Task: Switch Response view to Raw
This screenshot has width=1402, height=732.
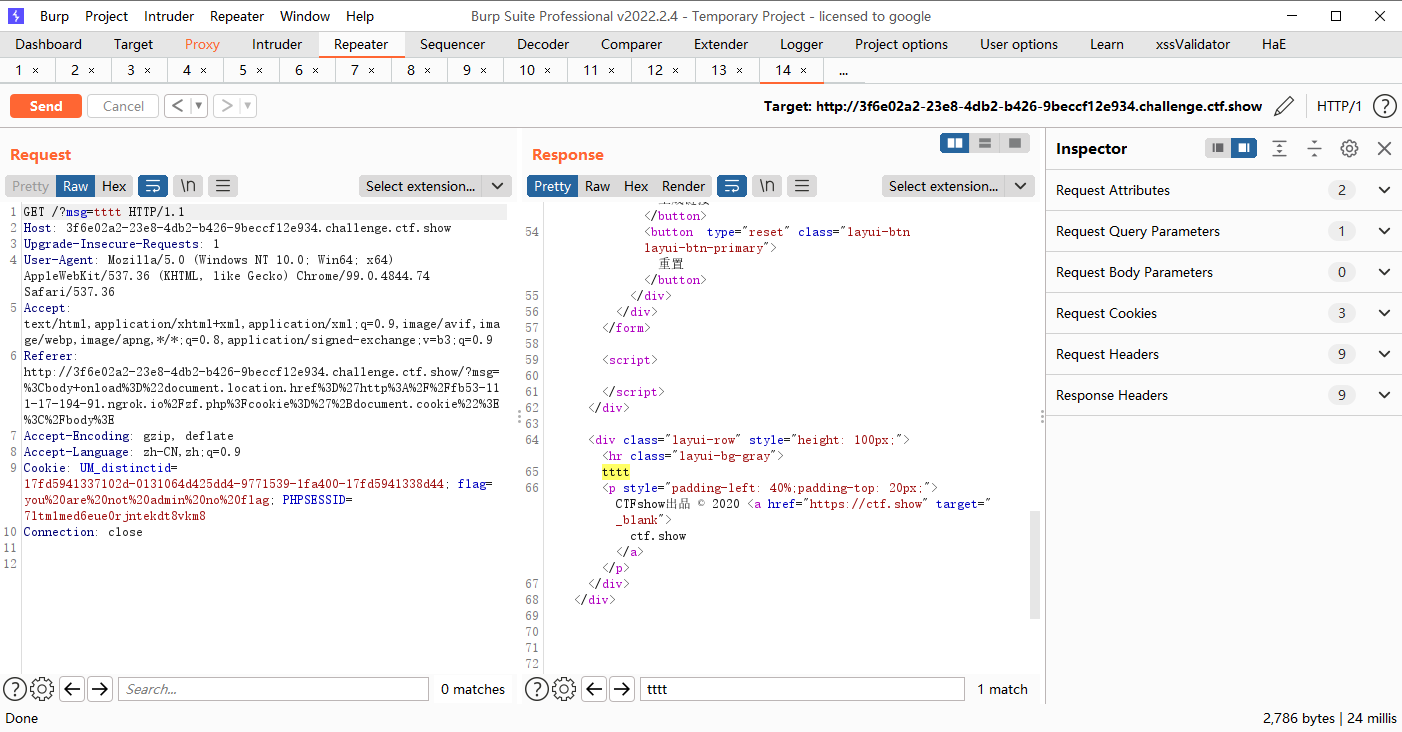Action: (x=598, y=186)
